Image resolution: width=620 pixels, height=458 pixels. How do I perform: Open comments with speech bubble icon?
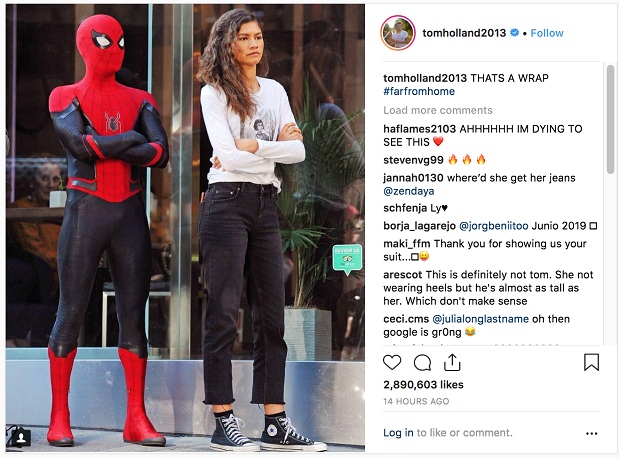422,362
